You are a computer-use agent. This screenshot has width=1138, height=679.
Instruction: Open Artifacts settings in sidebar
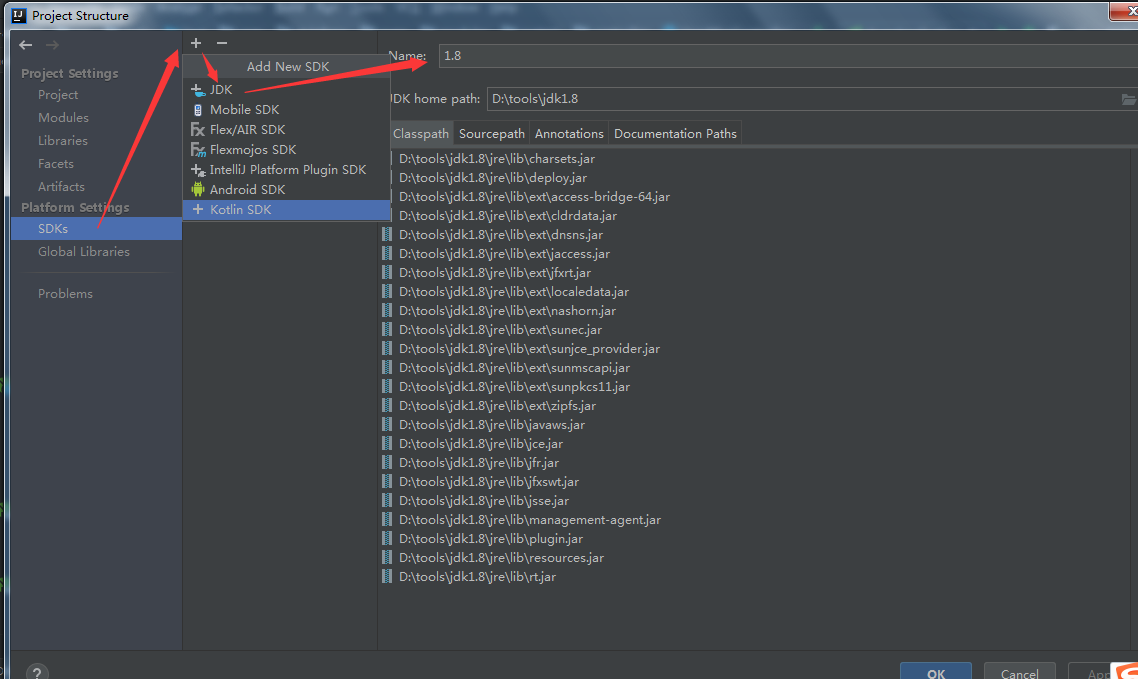coord(61,186)
